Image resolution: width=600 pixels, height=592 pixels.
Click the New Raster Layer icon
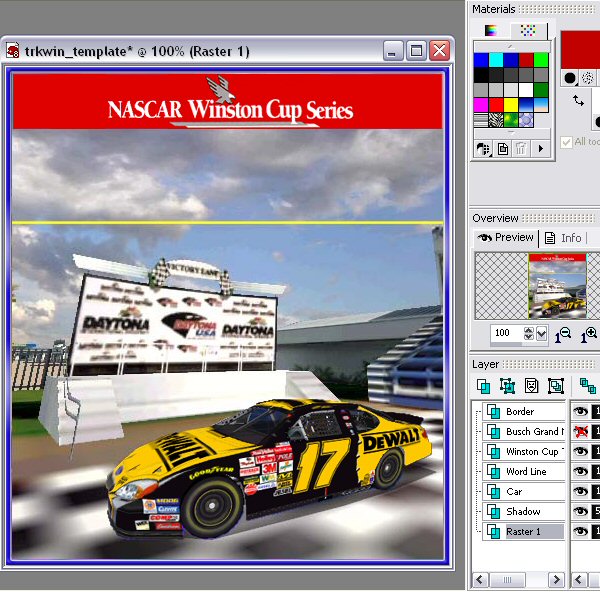pos(484,386)
